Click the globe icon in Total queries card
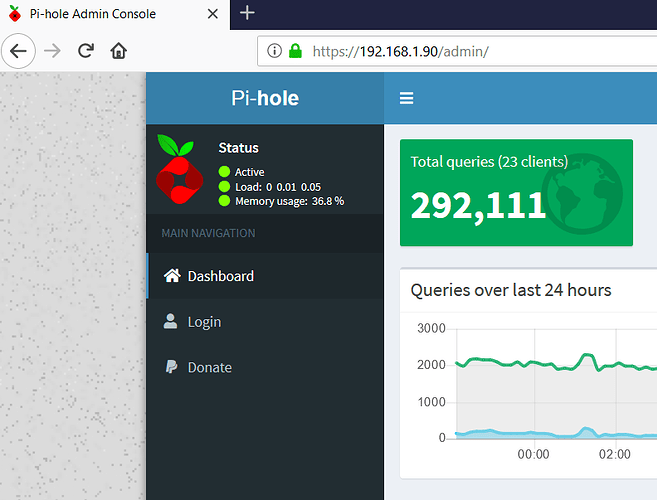This screenshot has width=657, height=500. (x=581, y=192)
